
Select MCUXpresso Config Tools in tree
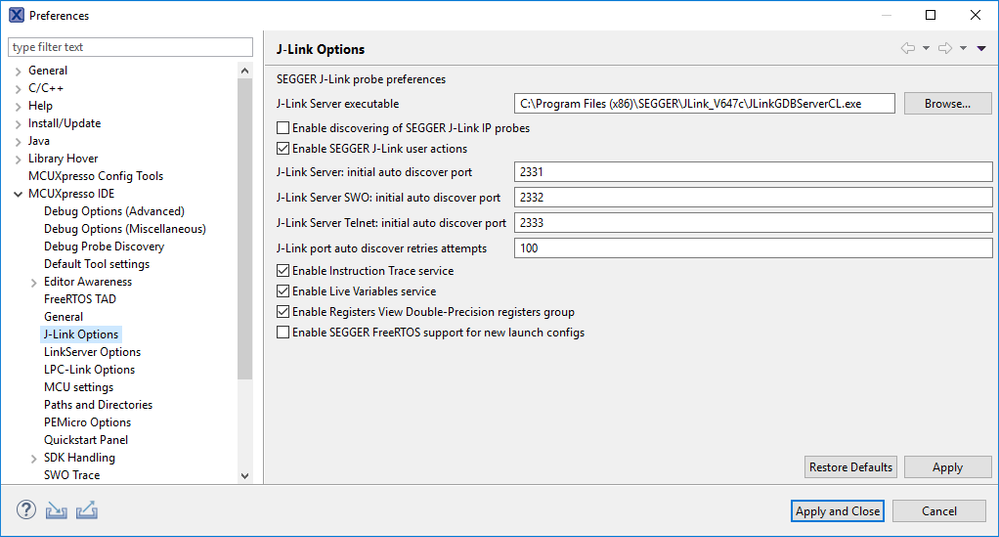[x=96, y=176]
